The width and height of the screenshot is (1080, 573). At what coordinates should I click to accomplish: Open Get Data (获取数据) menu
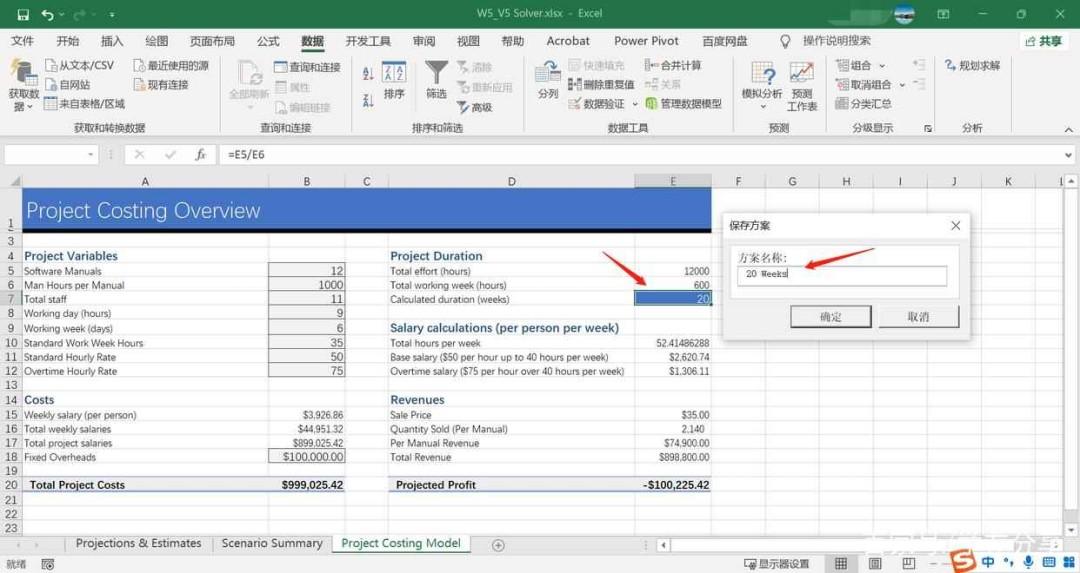pyautogui.click(x=23, y=86)
